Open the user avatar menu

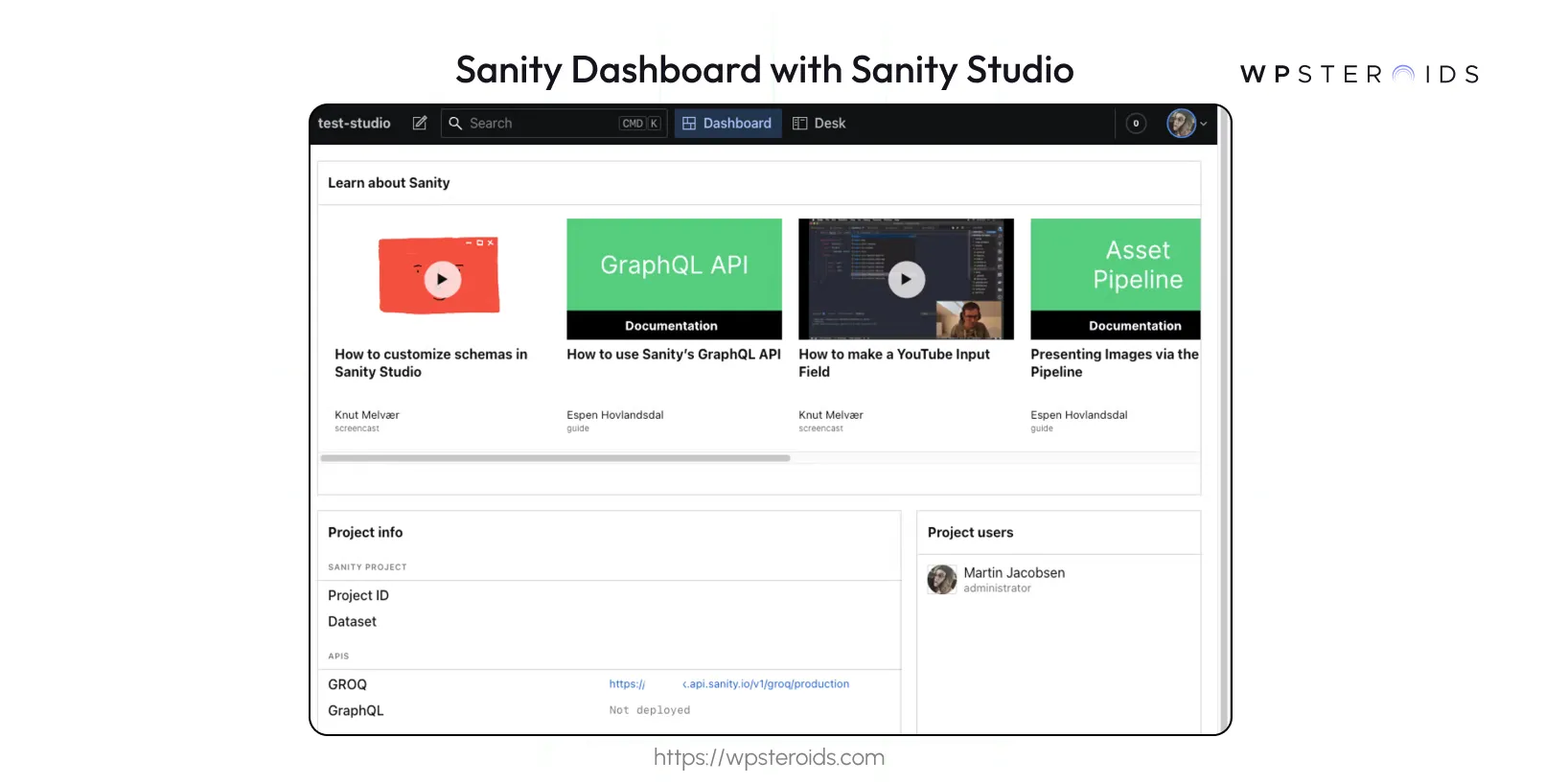[1181, 124]
